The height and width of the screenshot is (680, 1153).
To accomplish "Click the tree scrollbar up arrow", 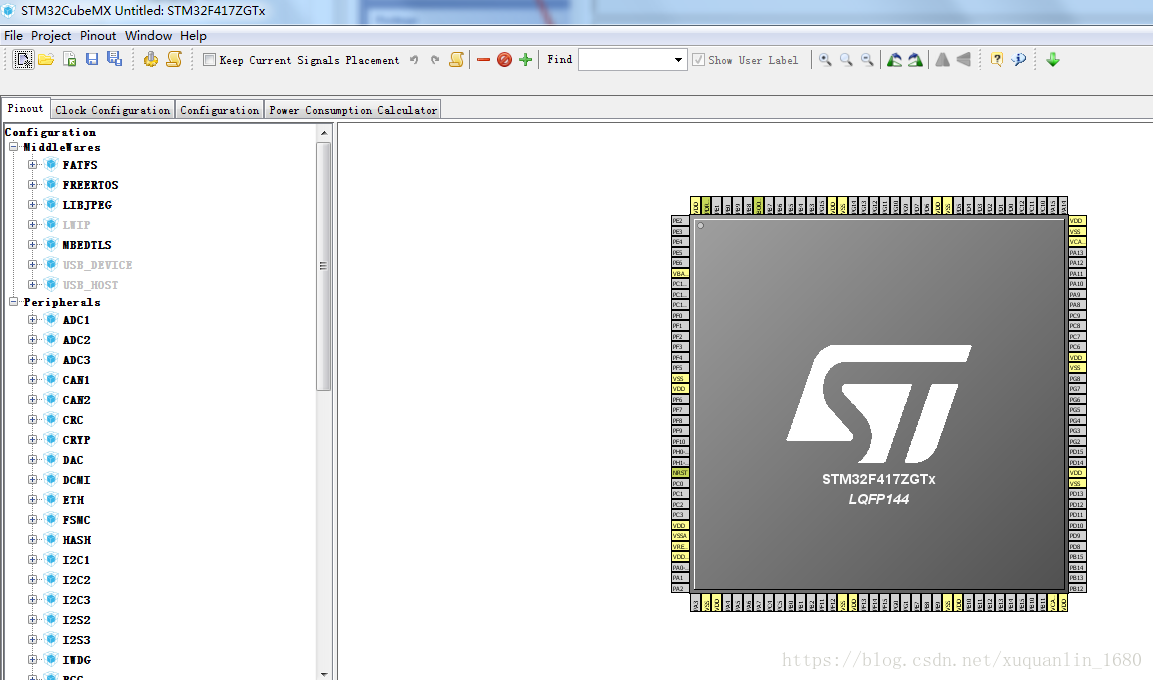I will coord(324,133).
